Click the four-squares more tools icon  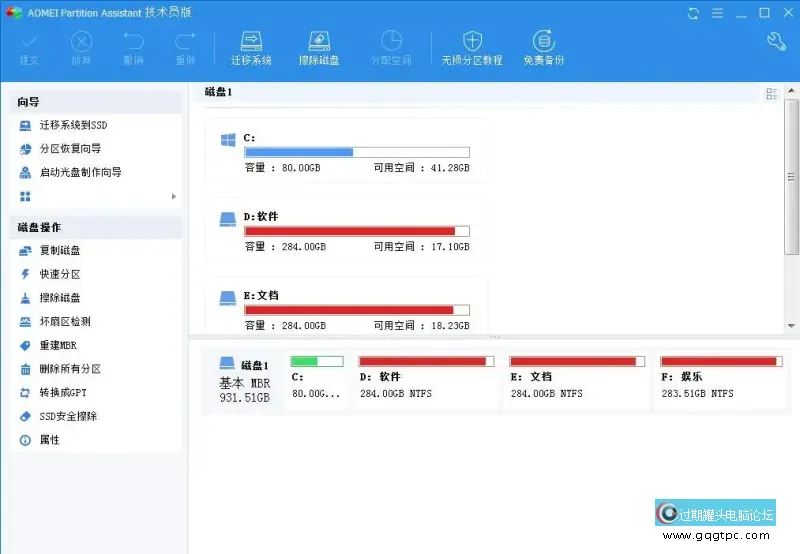25,196
